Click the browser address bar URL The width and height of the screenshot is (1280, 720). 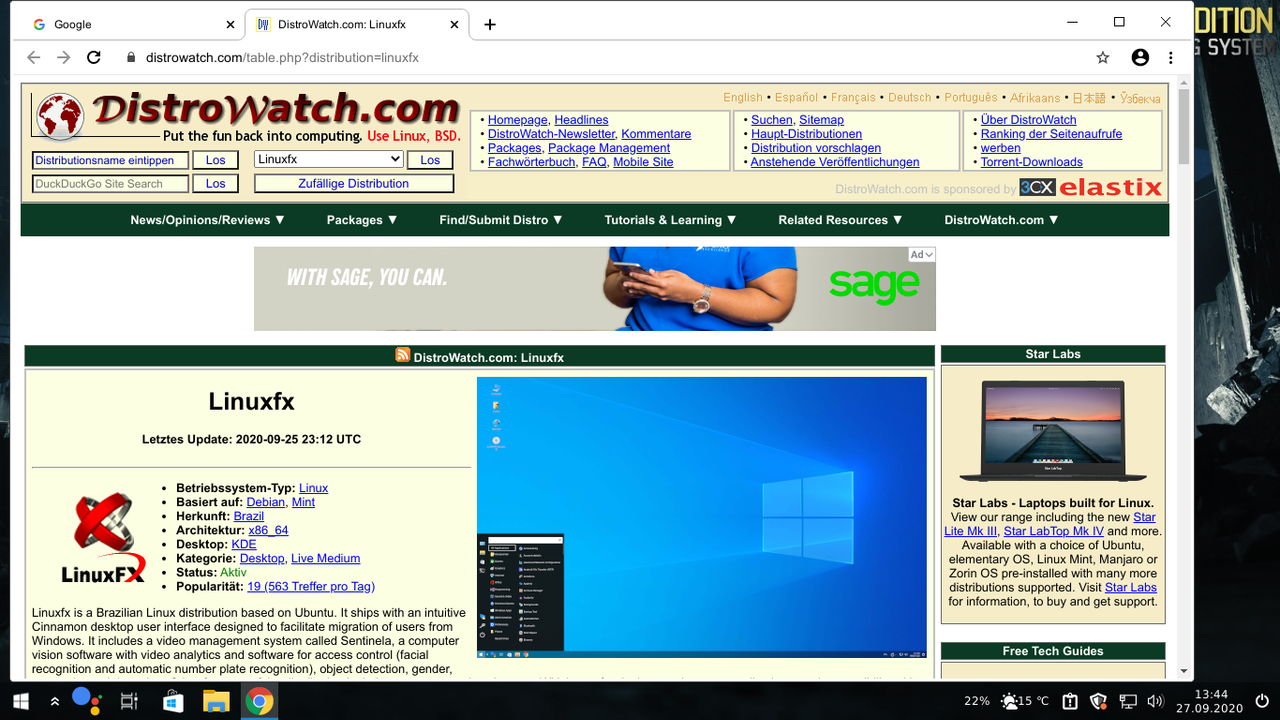coord(282,58)
